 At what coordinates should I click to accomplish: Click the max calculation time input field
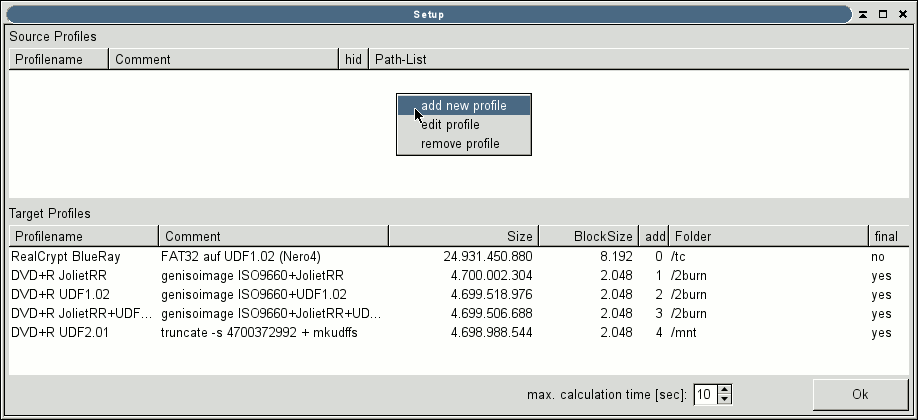(704, 394)
